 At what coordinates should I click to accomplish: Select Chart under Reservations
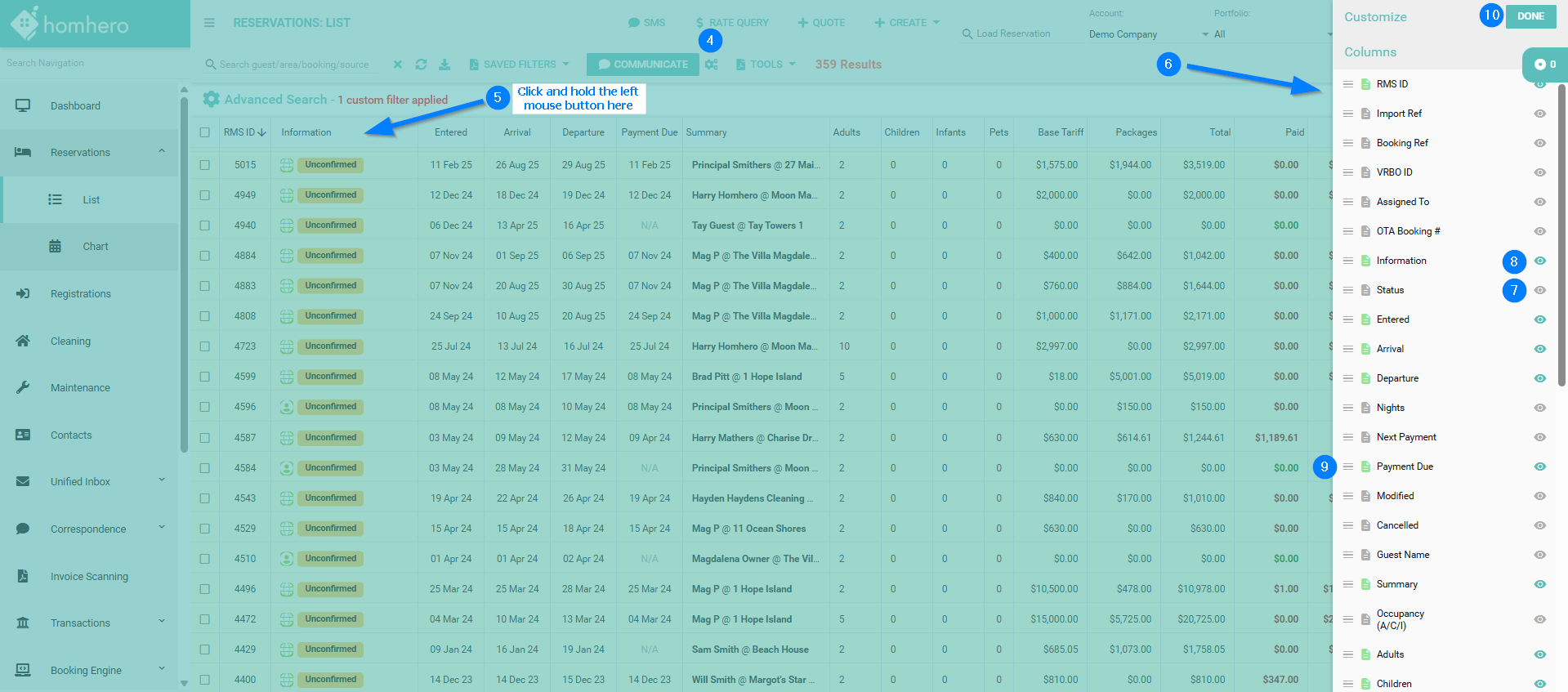tap(95, 247)
